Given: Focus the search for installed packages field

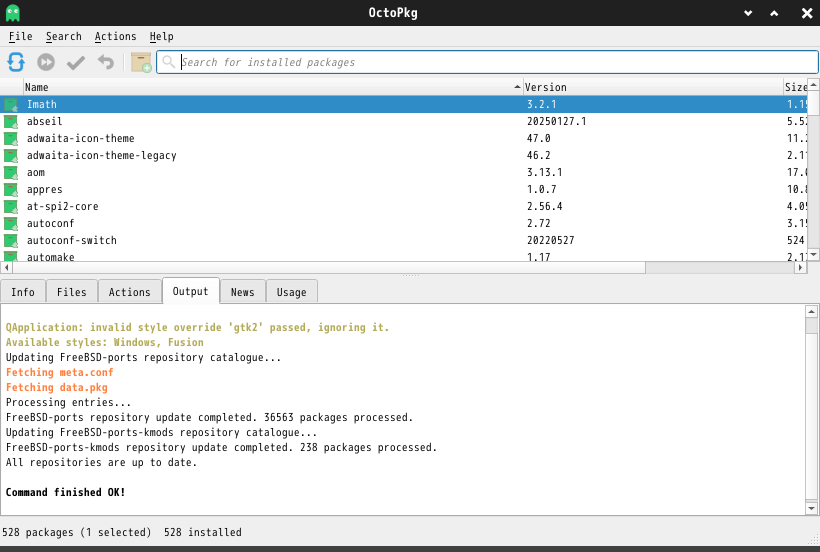Looking at the screenshot, I should point(490,62).
